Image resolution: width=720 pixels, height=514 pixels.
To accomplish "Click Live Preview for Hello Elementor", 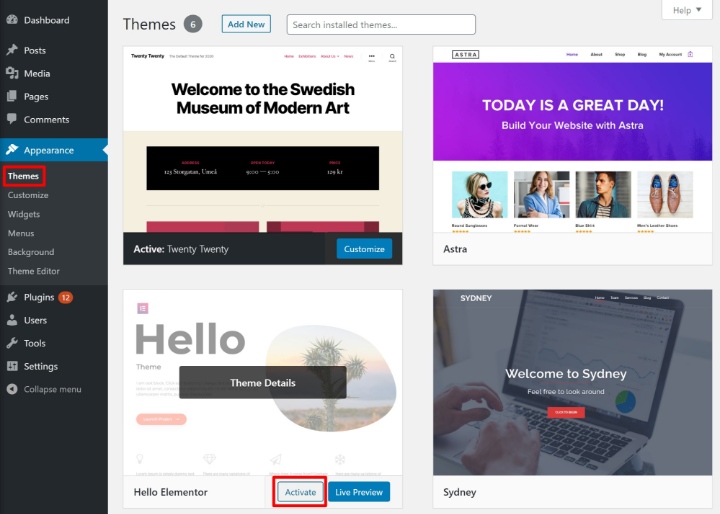I will coord(359,492).
